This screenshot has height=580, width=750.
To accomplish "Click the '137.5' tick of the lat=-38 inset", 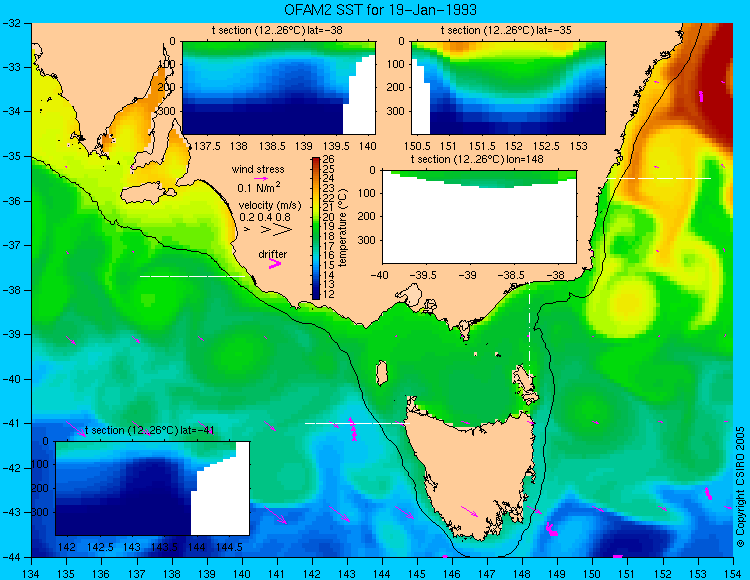I will tap(208, 146).
